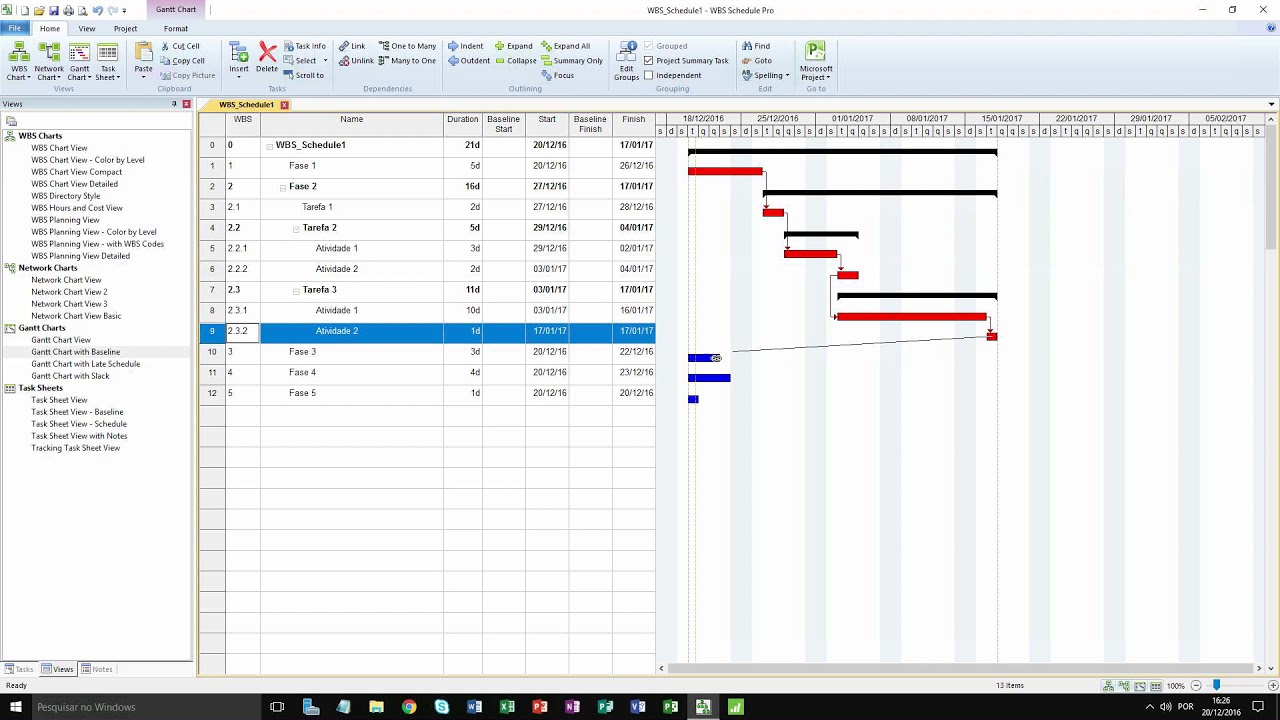The width and height of the screenshot is (1280, 720).
Task: Switch to the Format ribbon tab
Action: (x=176, y=28)
